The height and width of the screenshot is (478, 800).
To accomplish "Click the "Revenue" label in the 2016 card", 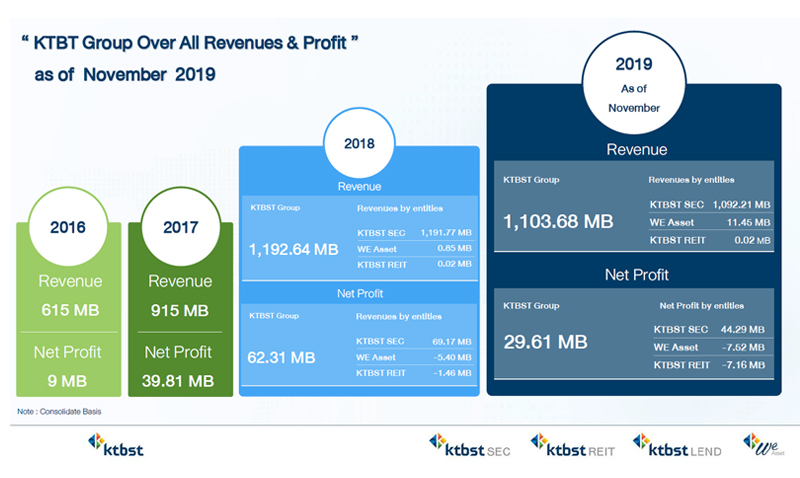I will point(70,281).
